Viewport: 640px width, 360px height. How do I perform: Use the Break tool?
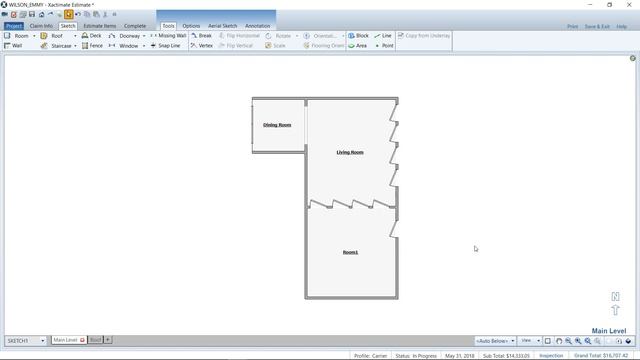pyautogui.click(x=202, y=36)
